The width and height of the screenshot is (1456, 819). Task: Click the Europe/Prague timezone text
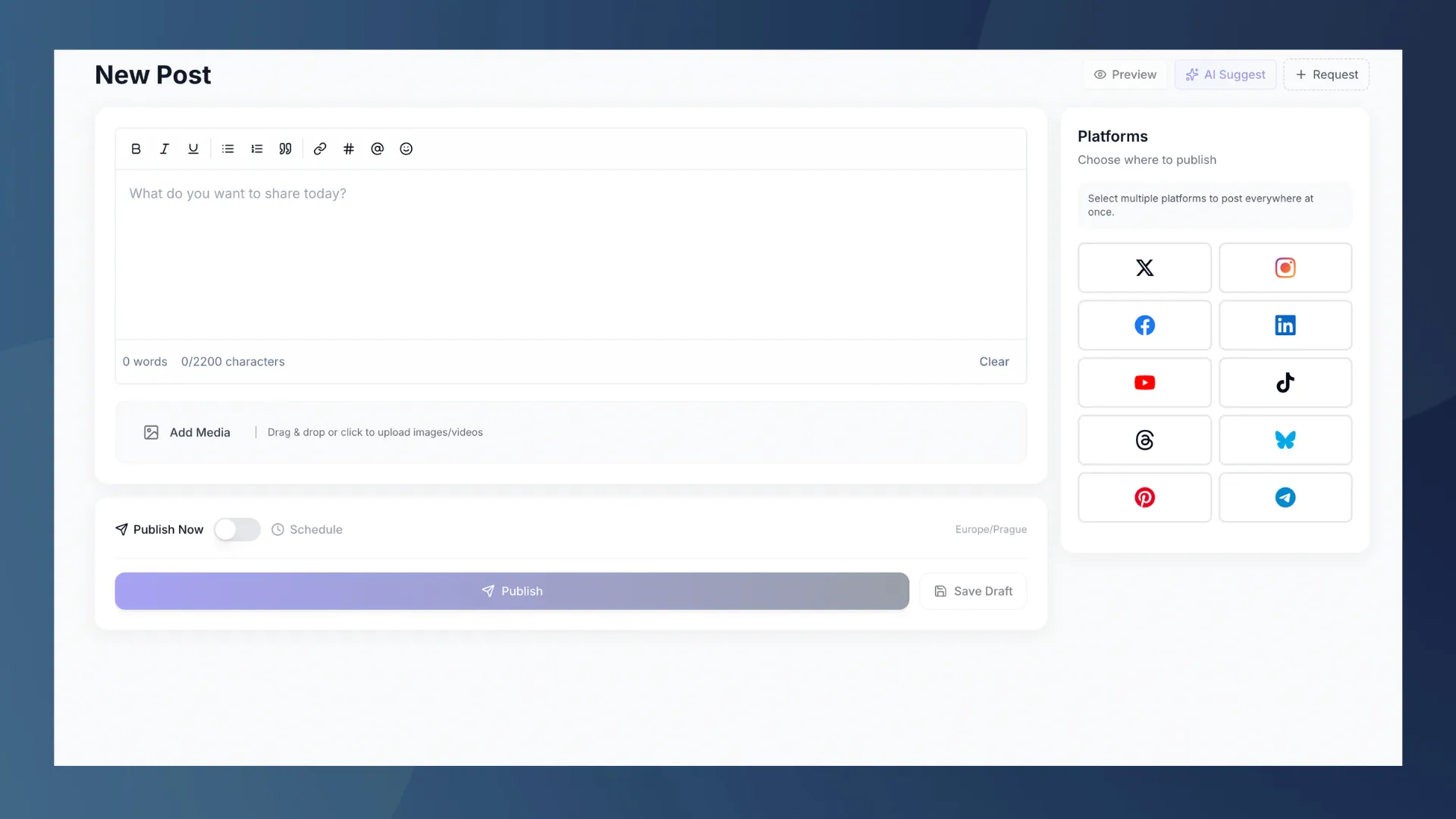990,529
